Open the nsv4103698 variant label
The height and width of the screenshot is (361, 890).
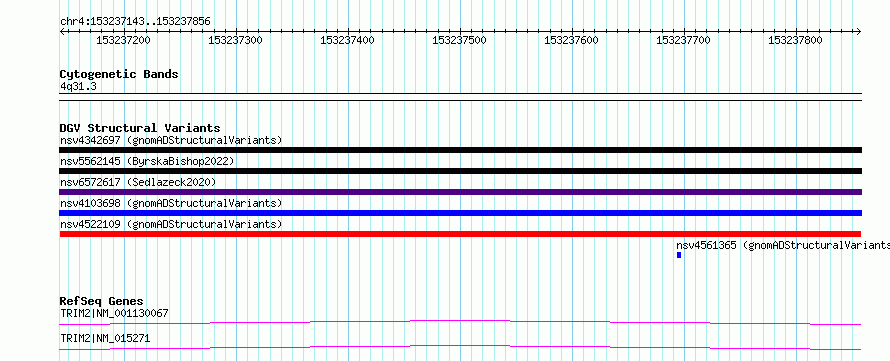tap(171, 203)
